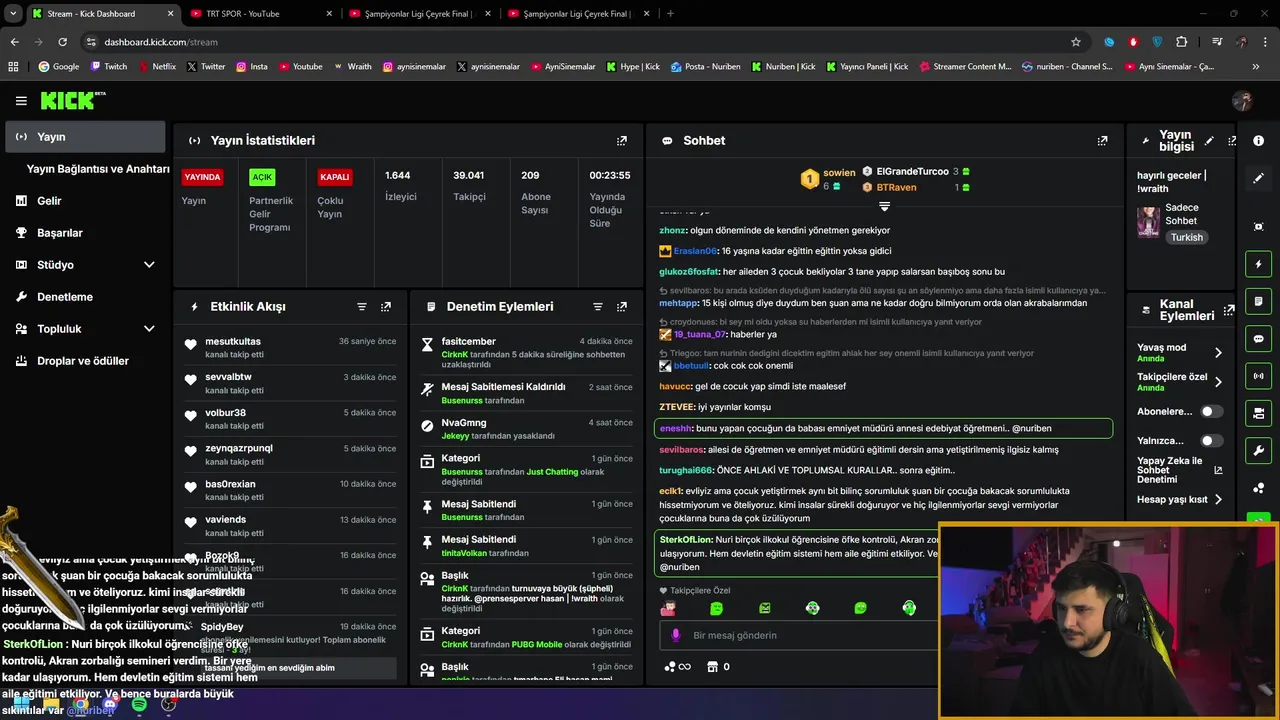The image size is (1280, 720).
Task: Go to Yayın in the sidebar
Action: pyautogui.click(x=85, y=137)
